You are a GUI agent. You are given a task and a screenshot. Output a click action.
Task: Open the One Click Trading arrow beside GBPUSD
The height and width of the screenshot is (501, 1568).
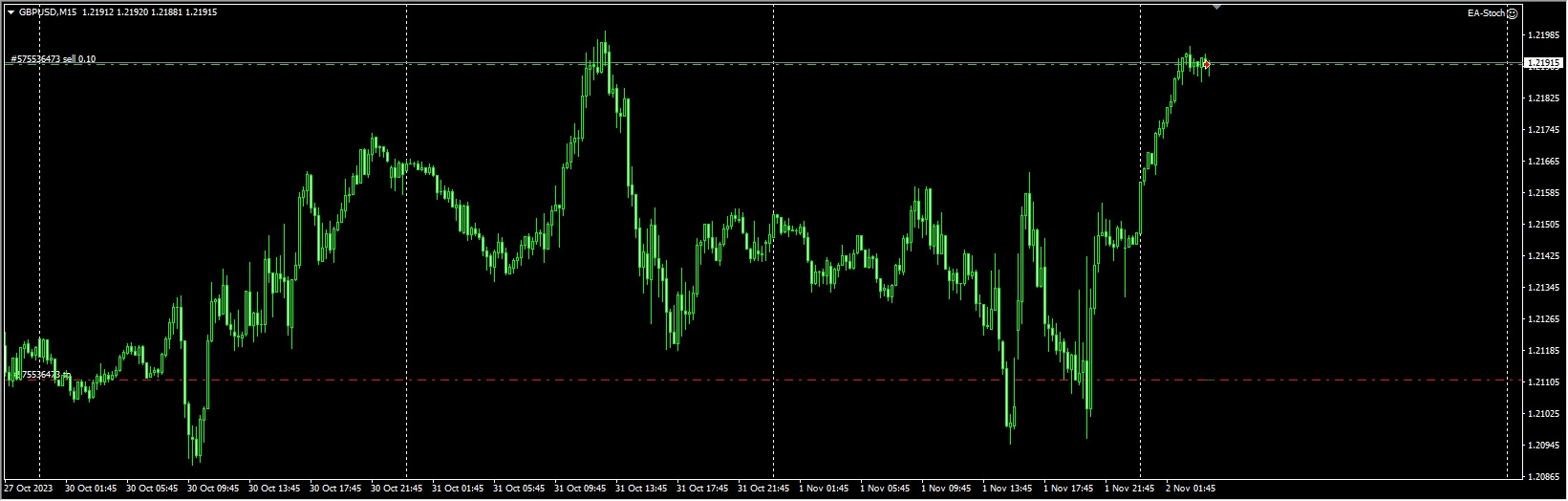[11, 12]
